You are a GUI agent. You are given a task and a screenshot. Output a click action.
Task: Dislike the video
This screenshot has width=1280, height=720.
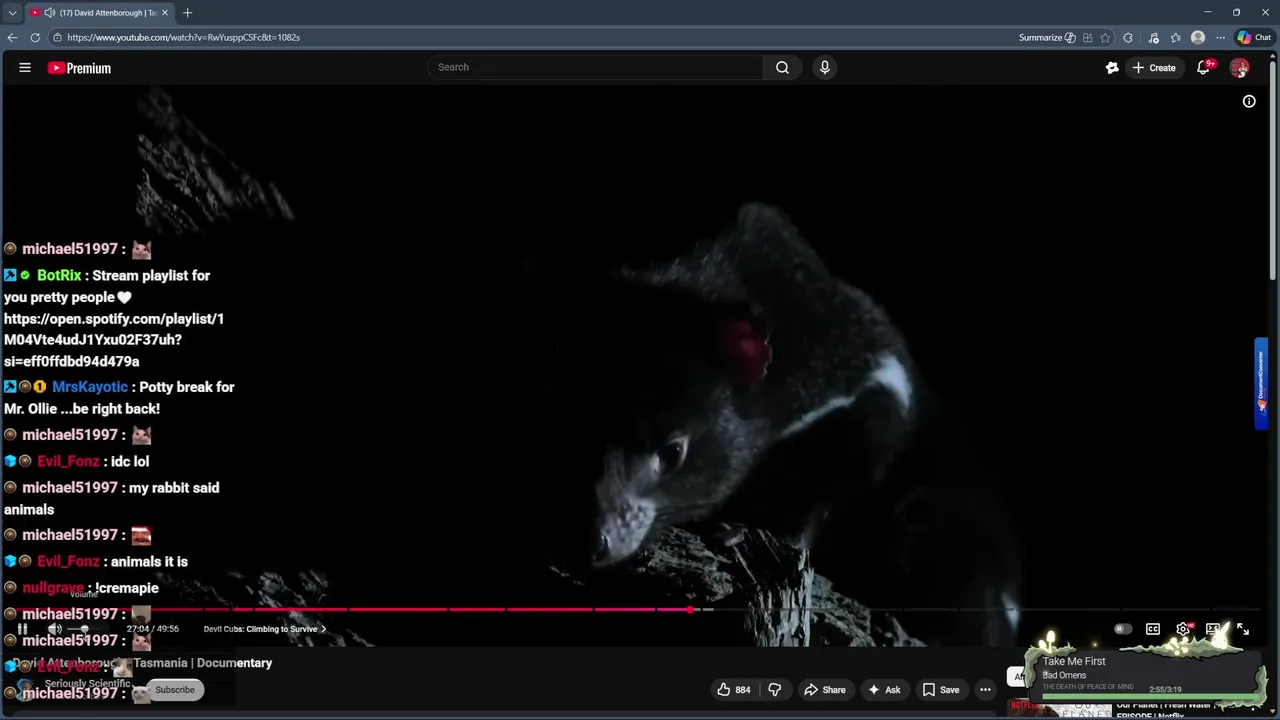[774, 689]
